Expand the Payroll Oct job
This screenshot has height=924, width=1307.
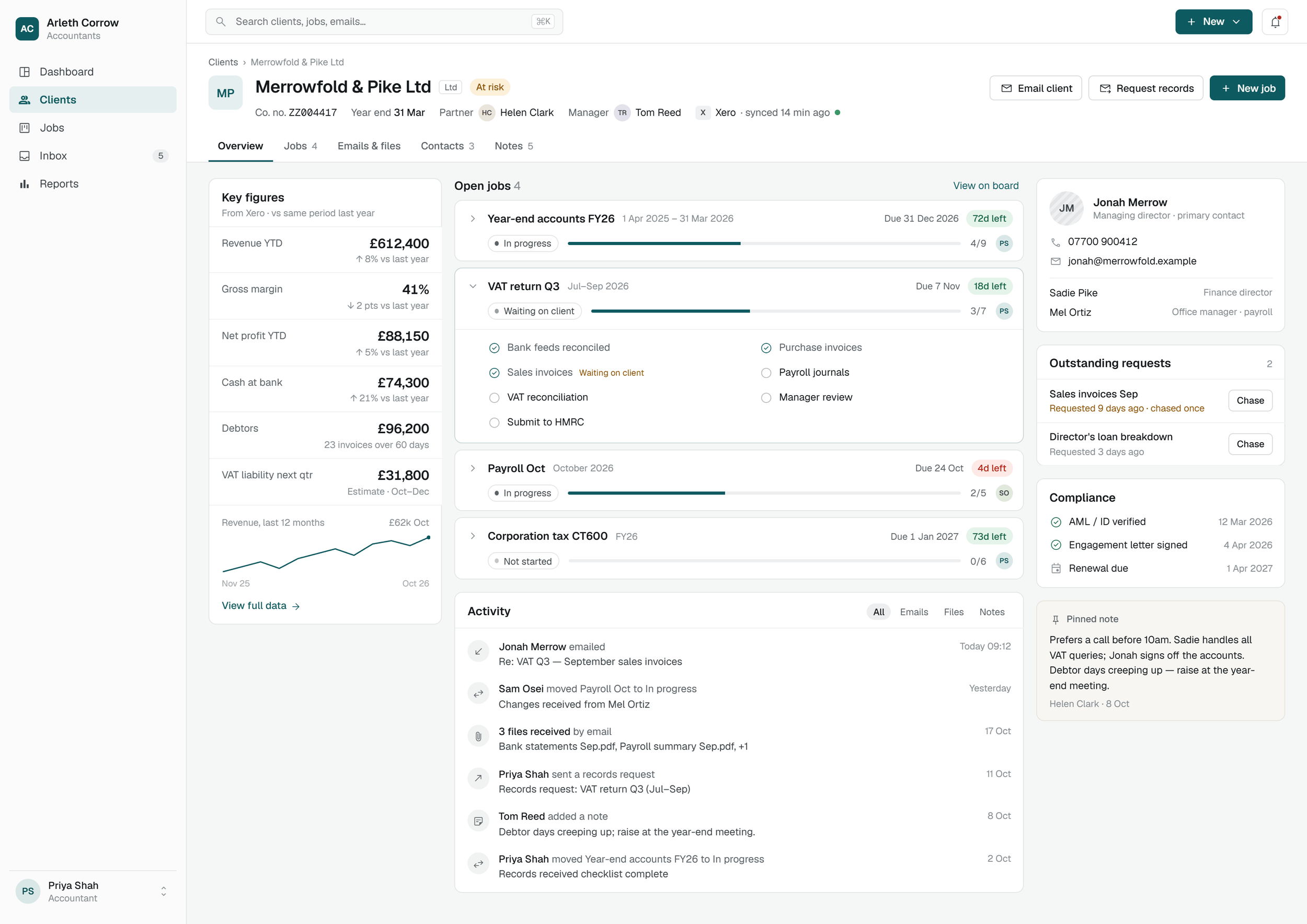pos(473,468)
